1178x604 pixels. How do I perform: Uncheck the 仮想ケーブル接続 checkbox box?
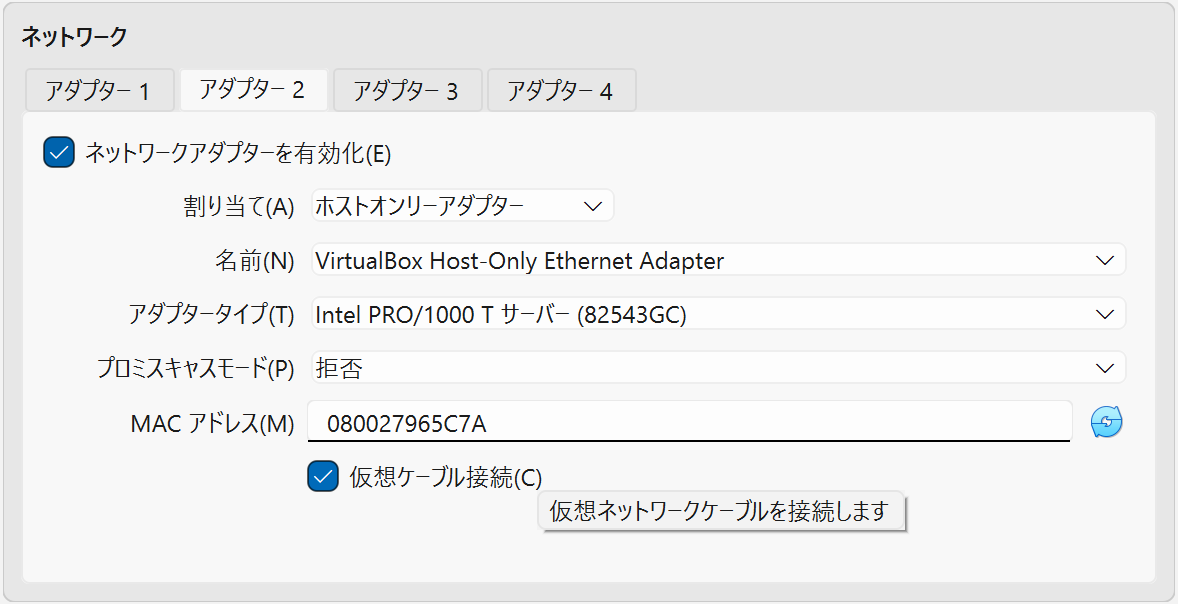[322, 477]
